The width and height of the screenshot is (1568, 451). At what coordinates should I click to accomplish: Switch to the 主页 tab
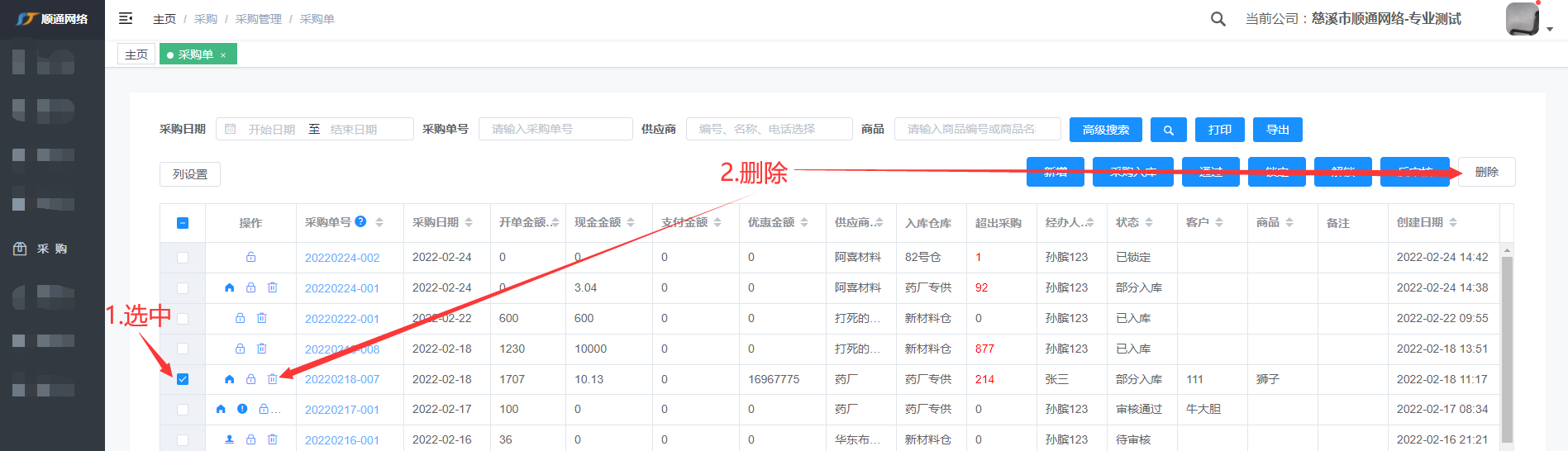(x=136, y=55)
